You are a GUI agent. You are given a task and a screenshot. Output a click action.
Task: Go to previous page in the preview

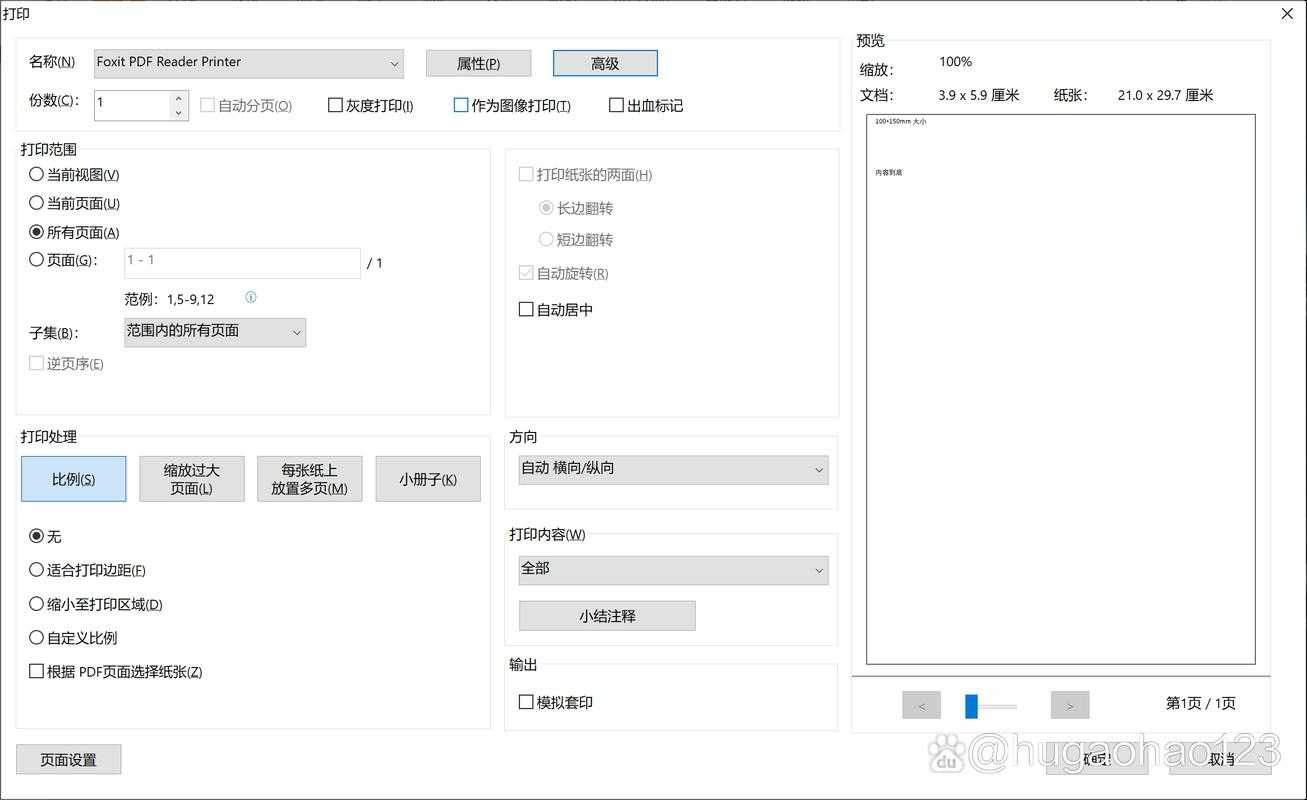coord(920,705)
